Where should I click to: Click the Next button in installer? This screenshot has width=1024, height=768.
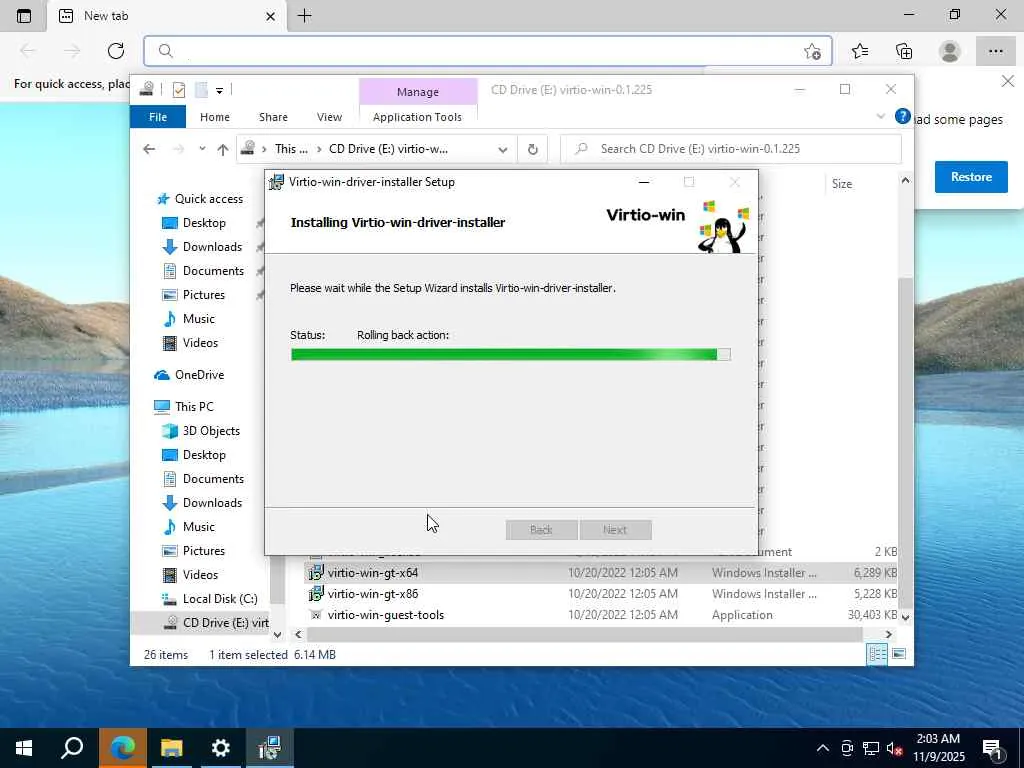point(615,530)
